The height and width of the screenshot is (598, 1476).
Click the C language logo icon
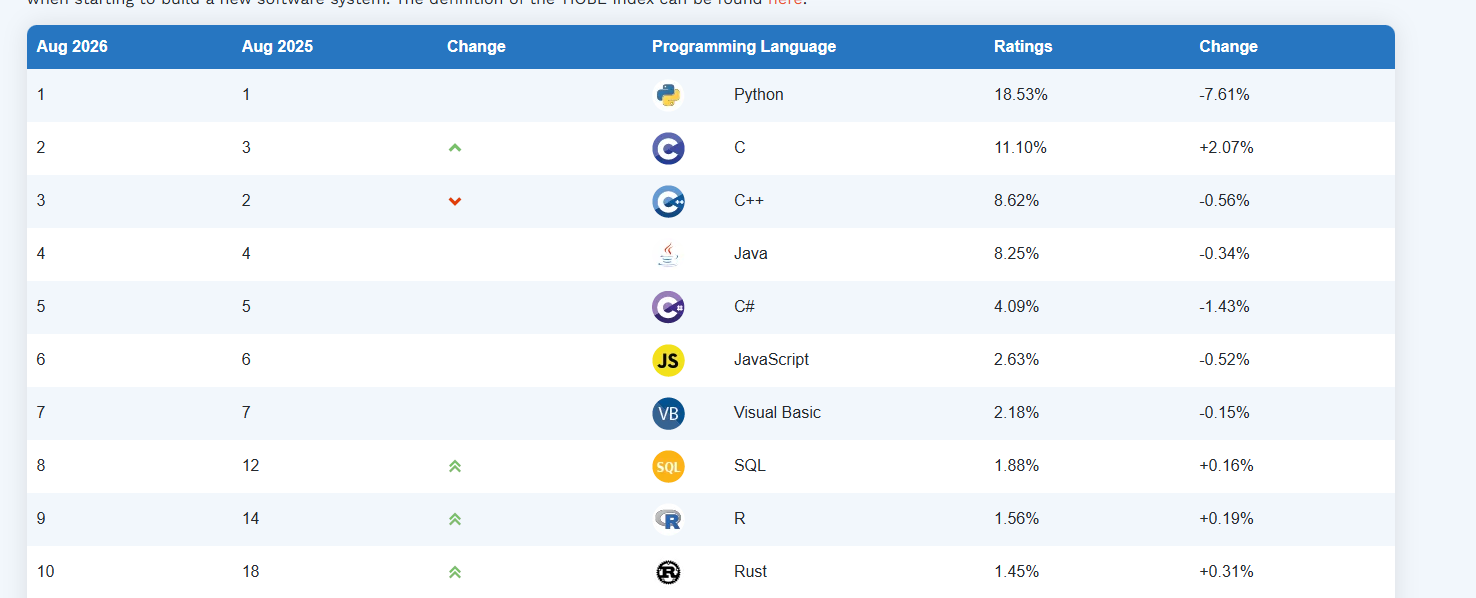(668, 148)
